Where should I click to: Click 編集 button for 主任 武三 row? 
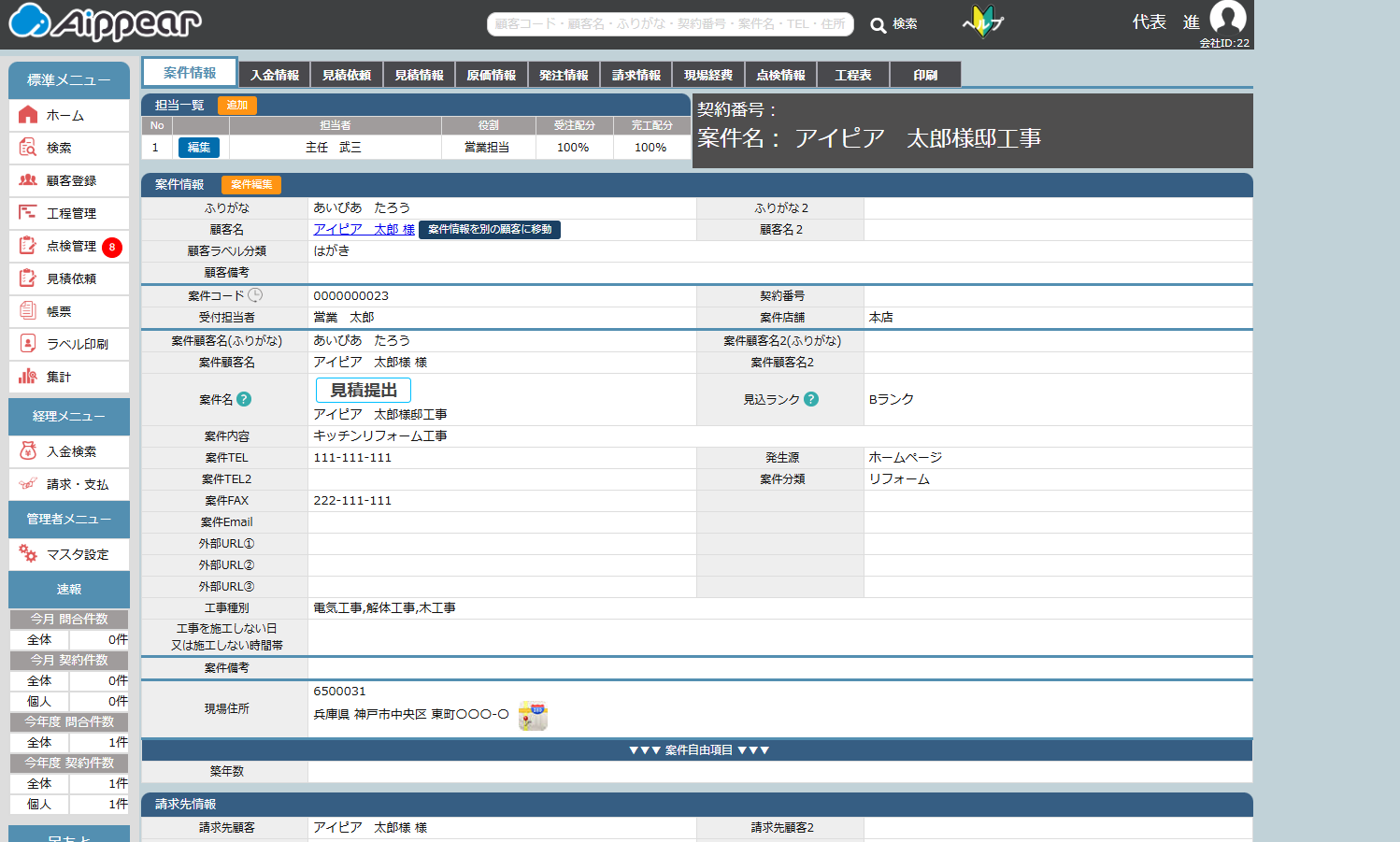(199, 148)
